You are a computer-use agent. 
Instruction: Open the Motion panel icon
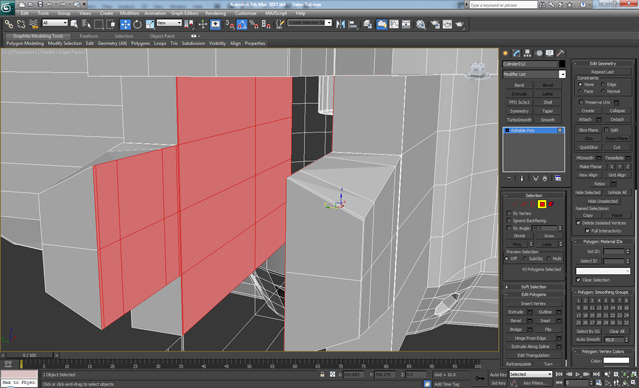(x=539, y=53)
